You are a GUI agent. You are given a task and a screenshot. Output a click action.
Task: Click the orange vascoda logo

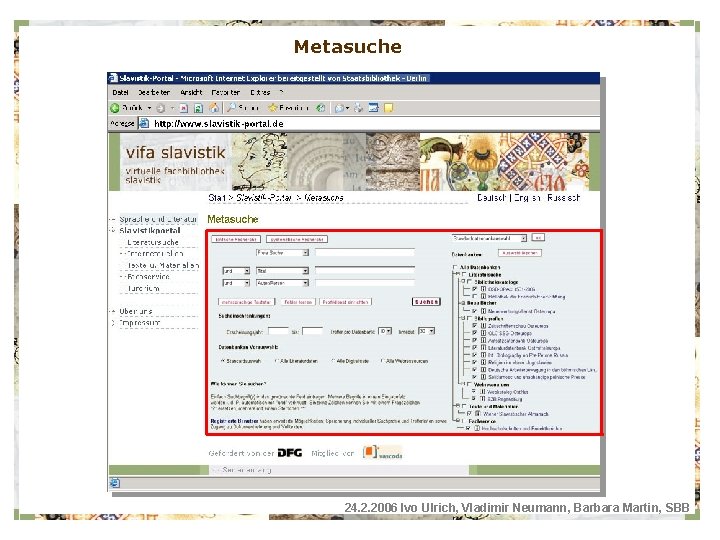coord(382,452)
